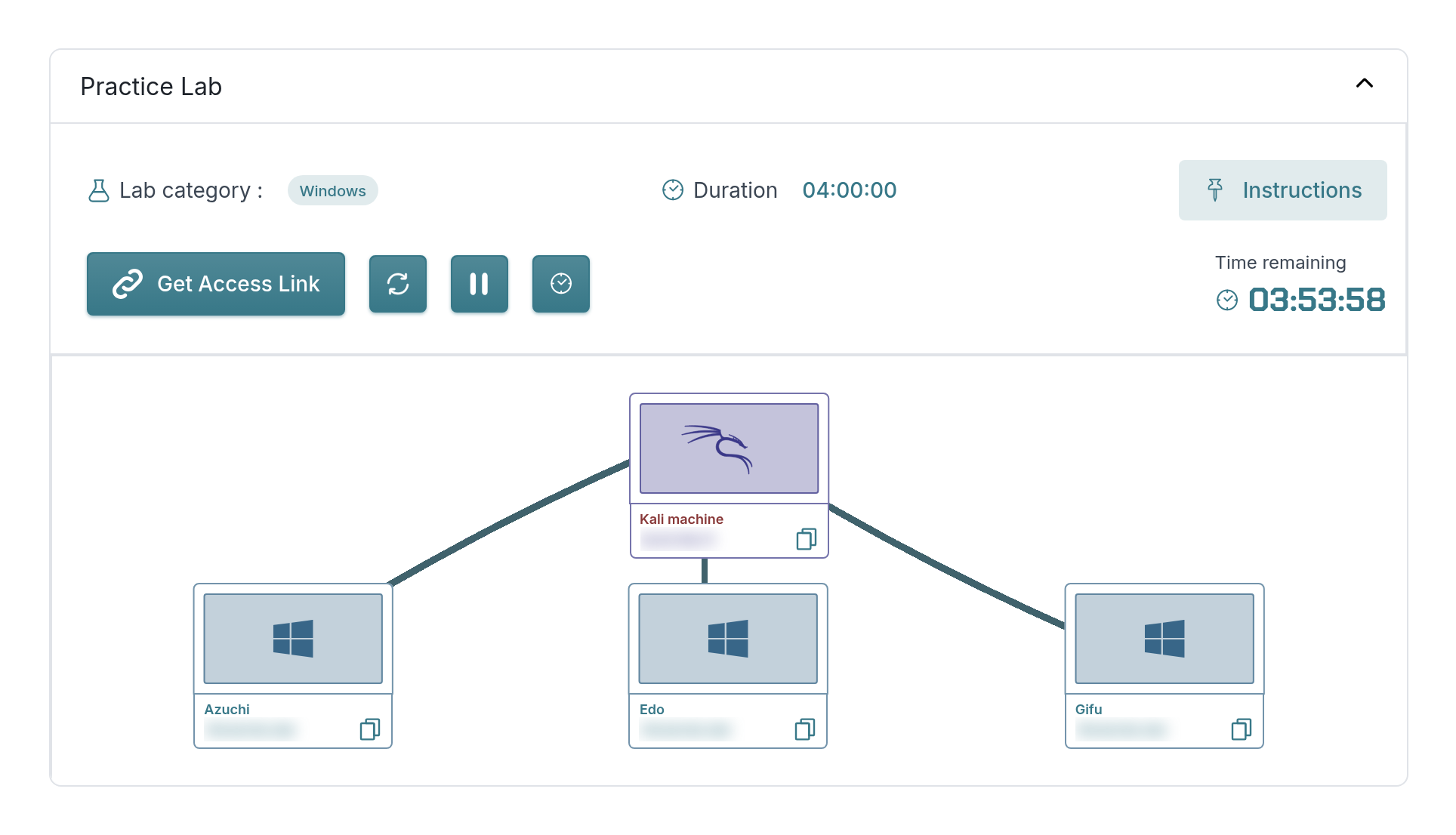This screenshot has height=835, width=1456.
Task: Click the flask icon beside Lab category
Action: (x=98, y=190)
